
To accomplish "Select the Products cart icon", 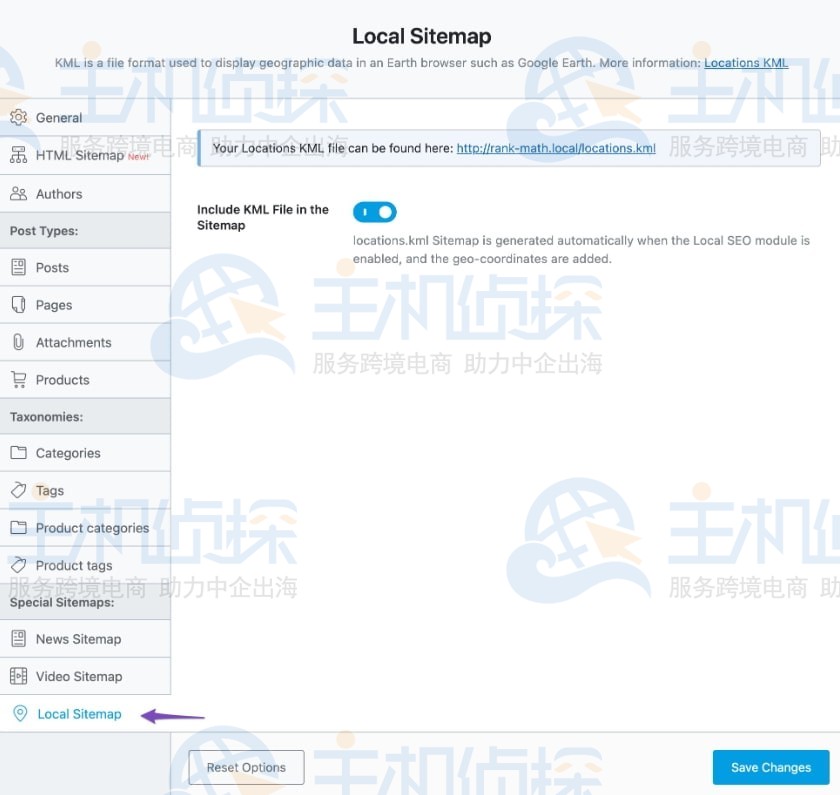I will coord(21,379).
